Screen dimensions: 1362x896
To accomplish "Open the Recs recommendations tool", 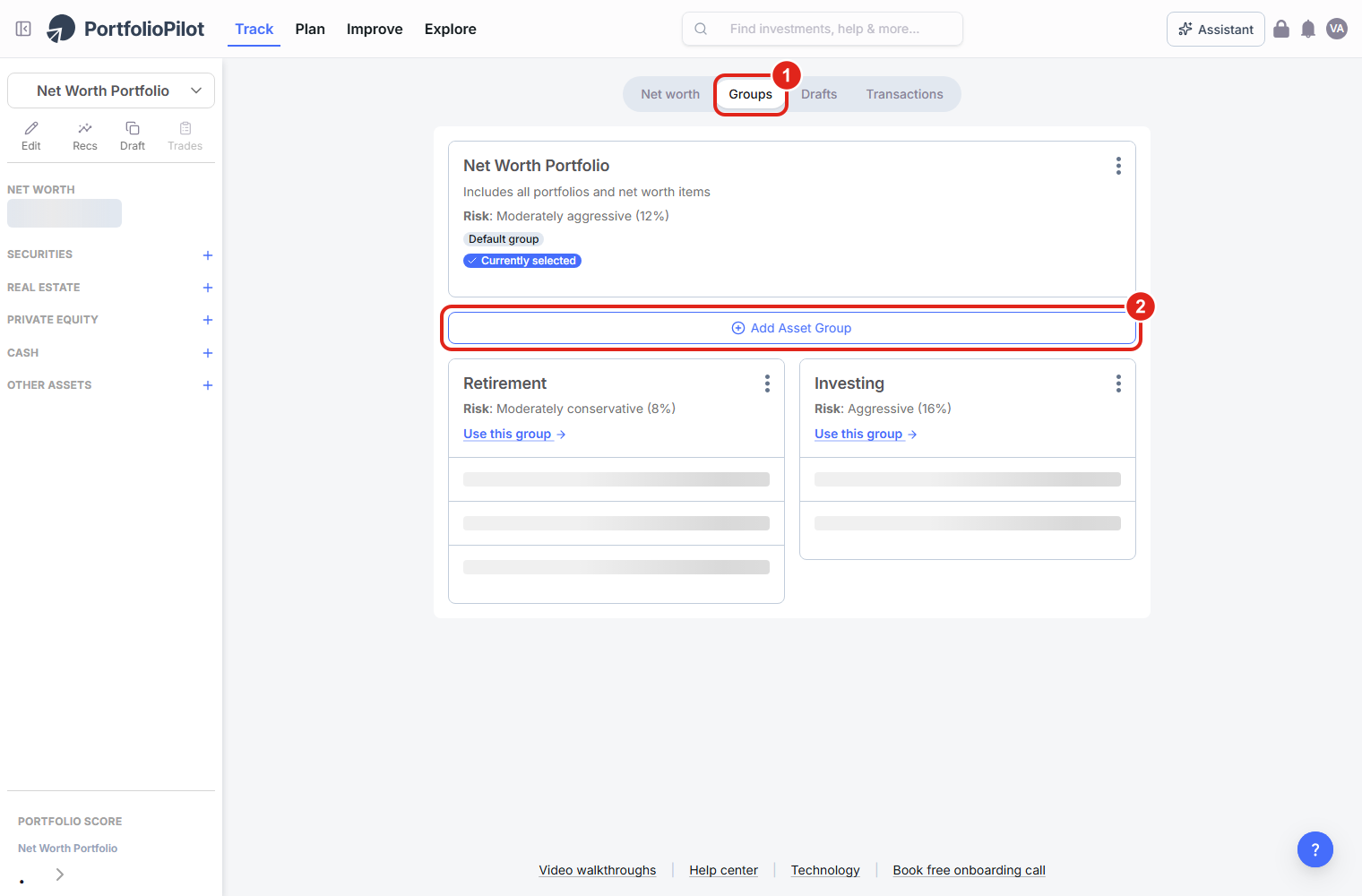I will pos(85,136).
